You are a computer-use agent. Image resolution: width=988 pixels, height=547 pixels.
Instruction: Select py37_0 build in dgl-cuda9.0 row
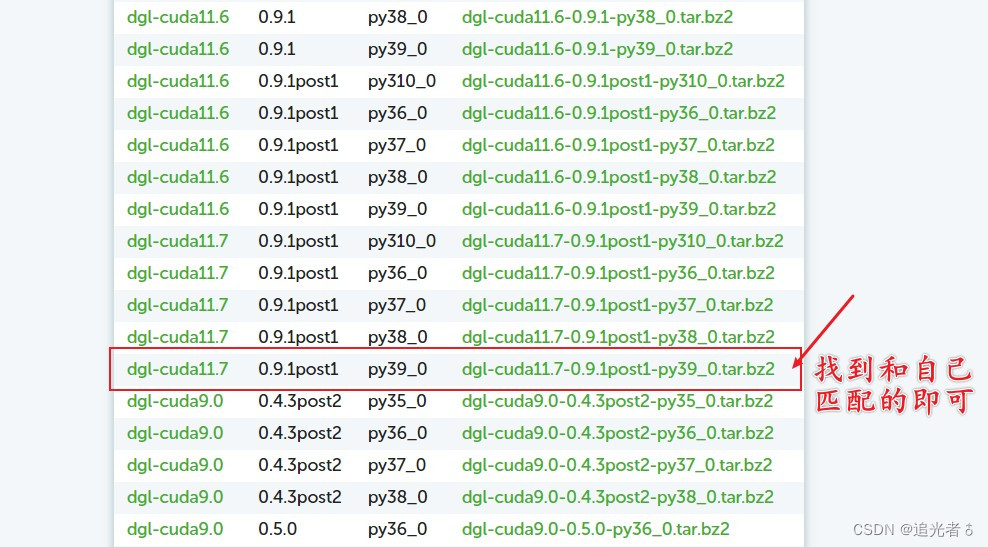coord(397,466)
